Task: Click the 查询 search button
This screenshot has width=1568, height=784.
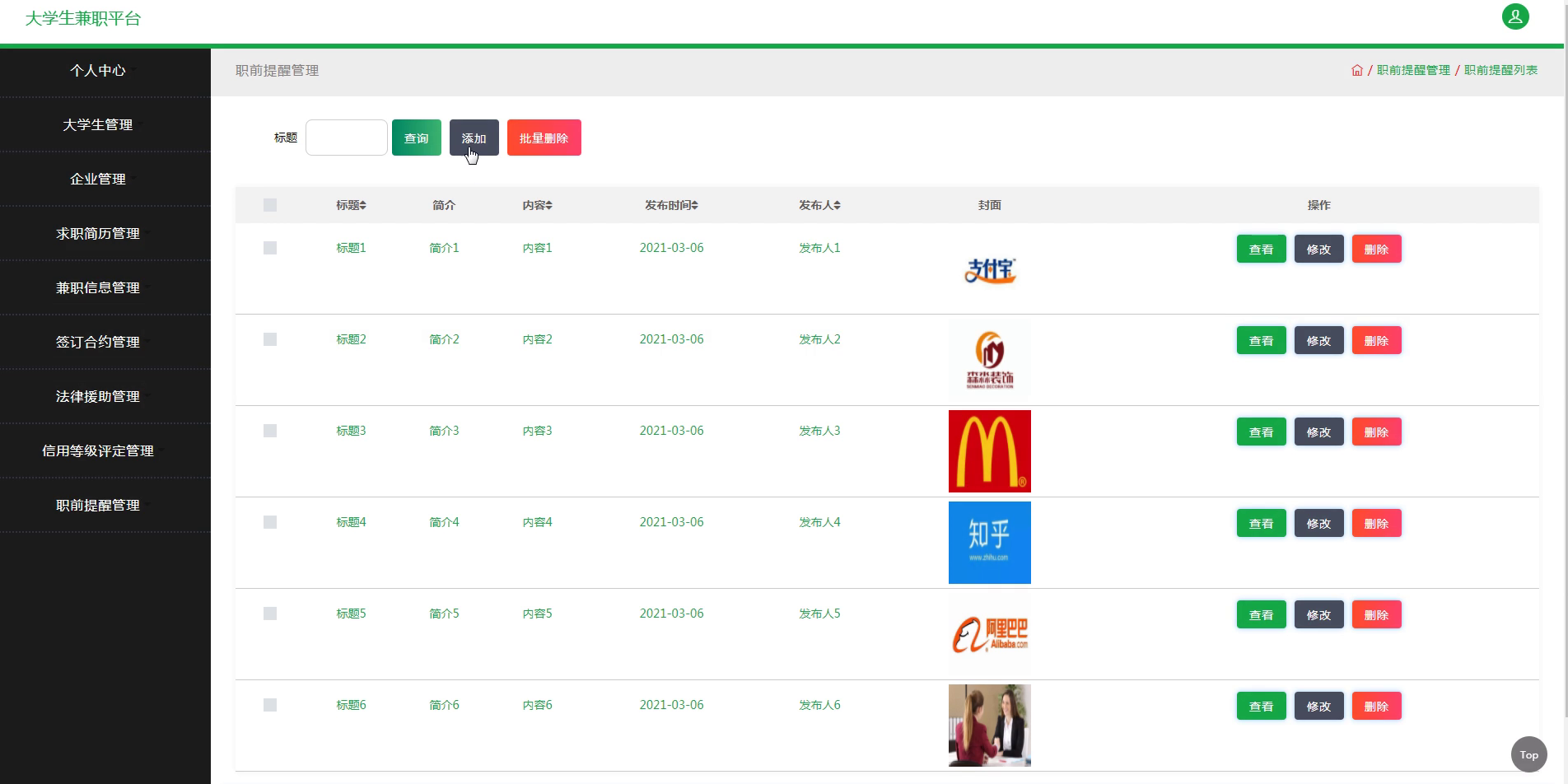Action: [x=417, y=138]
